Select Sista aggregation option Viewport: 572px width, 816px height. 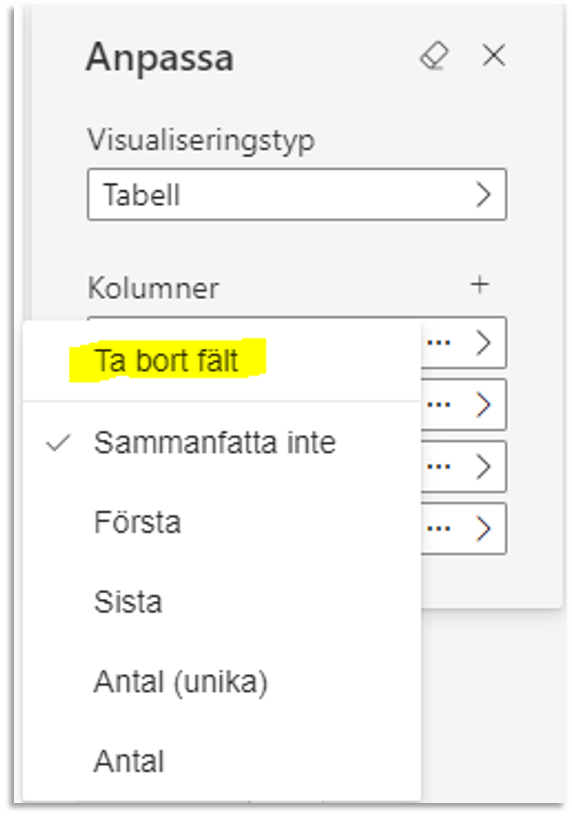[x=222, y=602]
